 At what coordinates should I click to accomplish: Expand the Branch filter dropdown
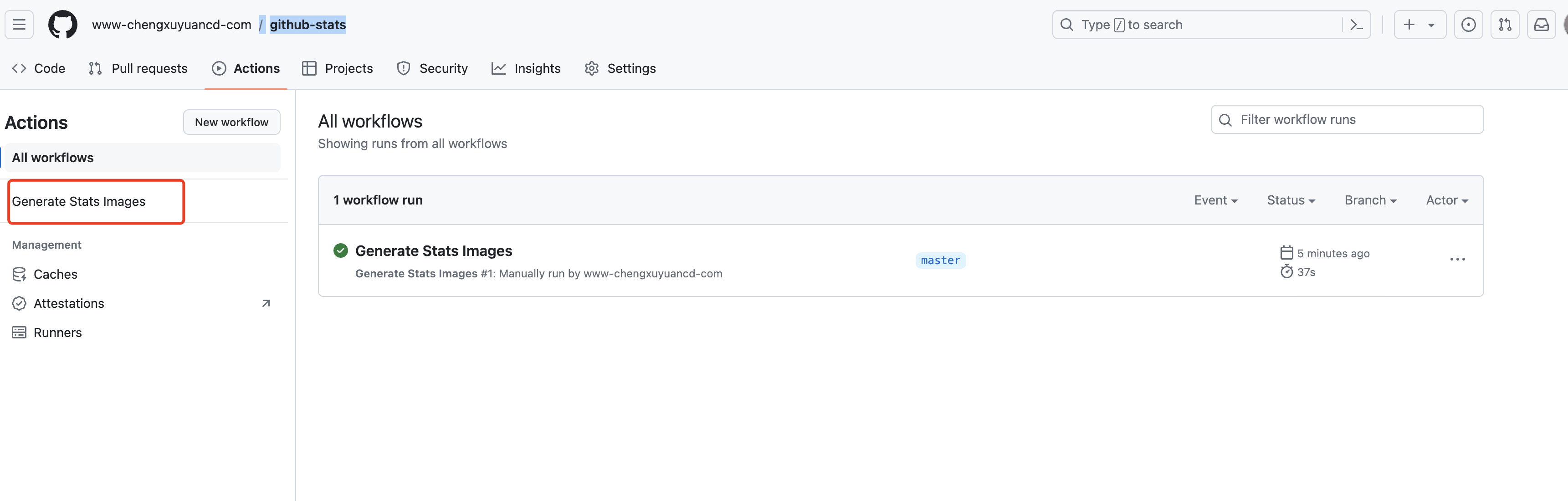[x=1370, y=200]
